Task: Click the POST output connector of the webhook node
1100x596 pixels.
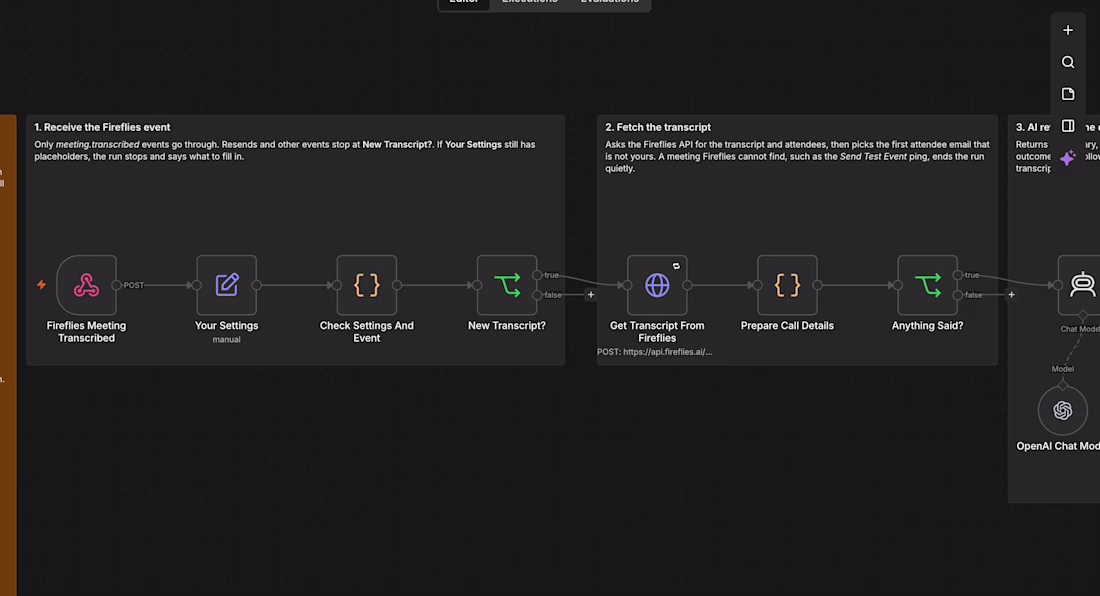Action: coord(116,285)
